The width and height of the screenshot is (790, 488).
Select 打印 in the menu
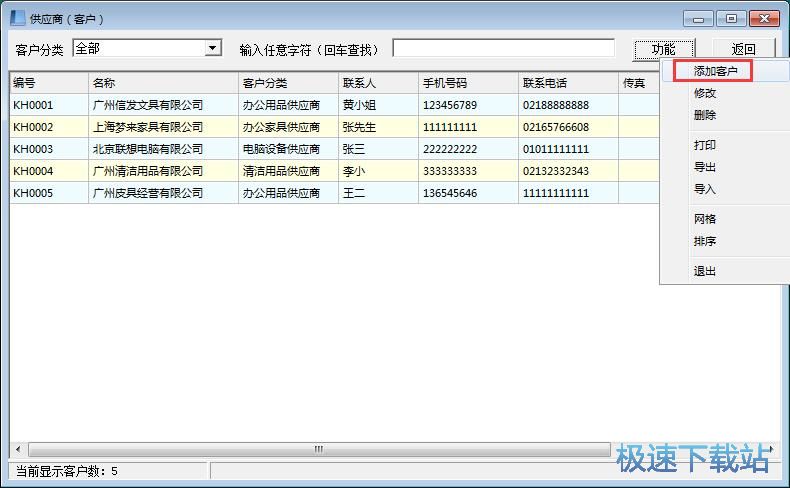click(x=705, y=146)
